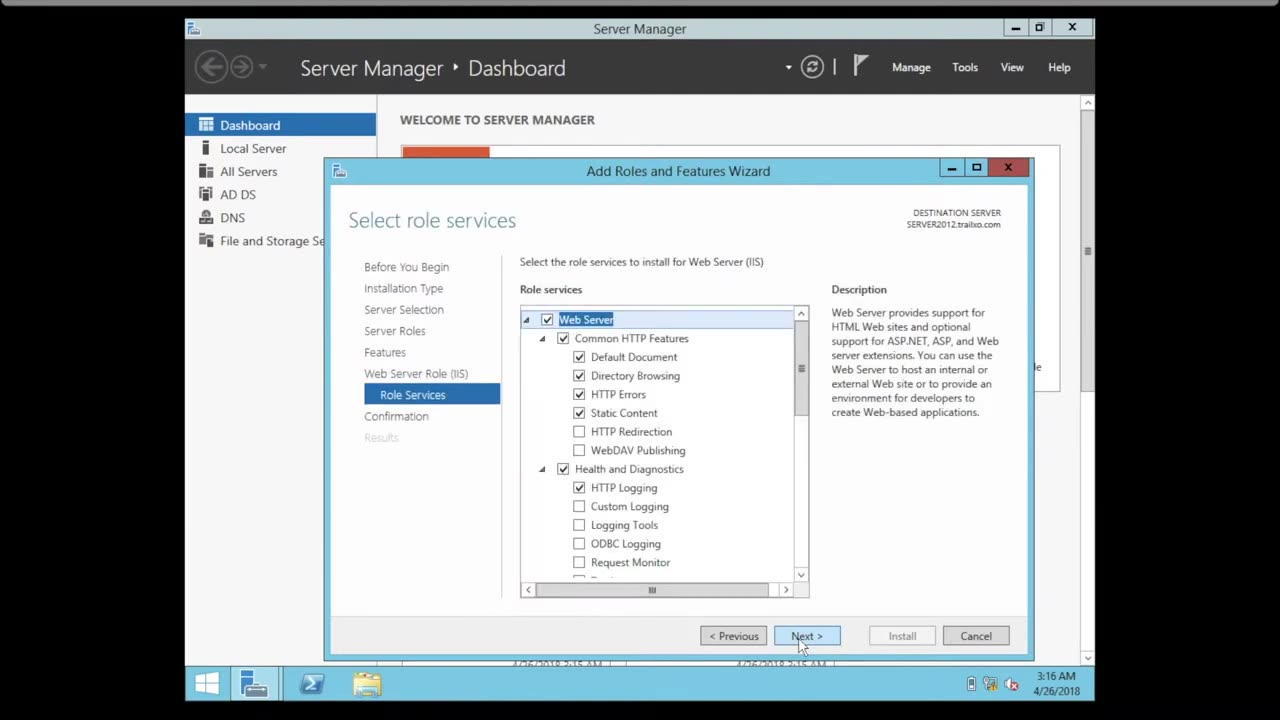Image resolution: width=1280 pixels, height=720 pixels.
Task: Click the wizard title bar icon
Action: [x=340, y=171]
